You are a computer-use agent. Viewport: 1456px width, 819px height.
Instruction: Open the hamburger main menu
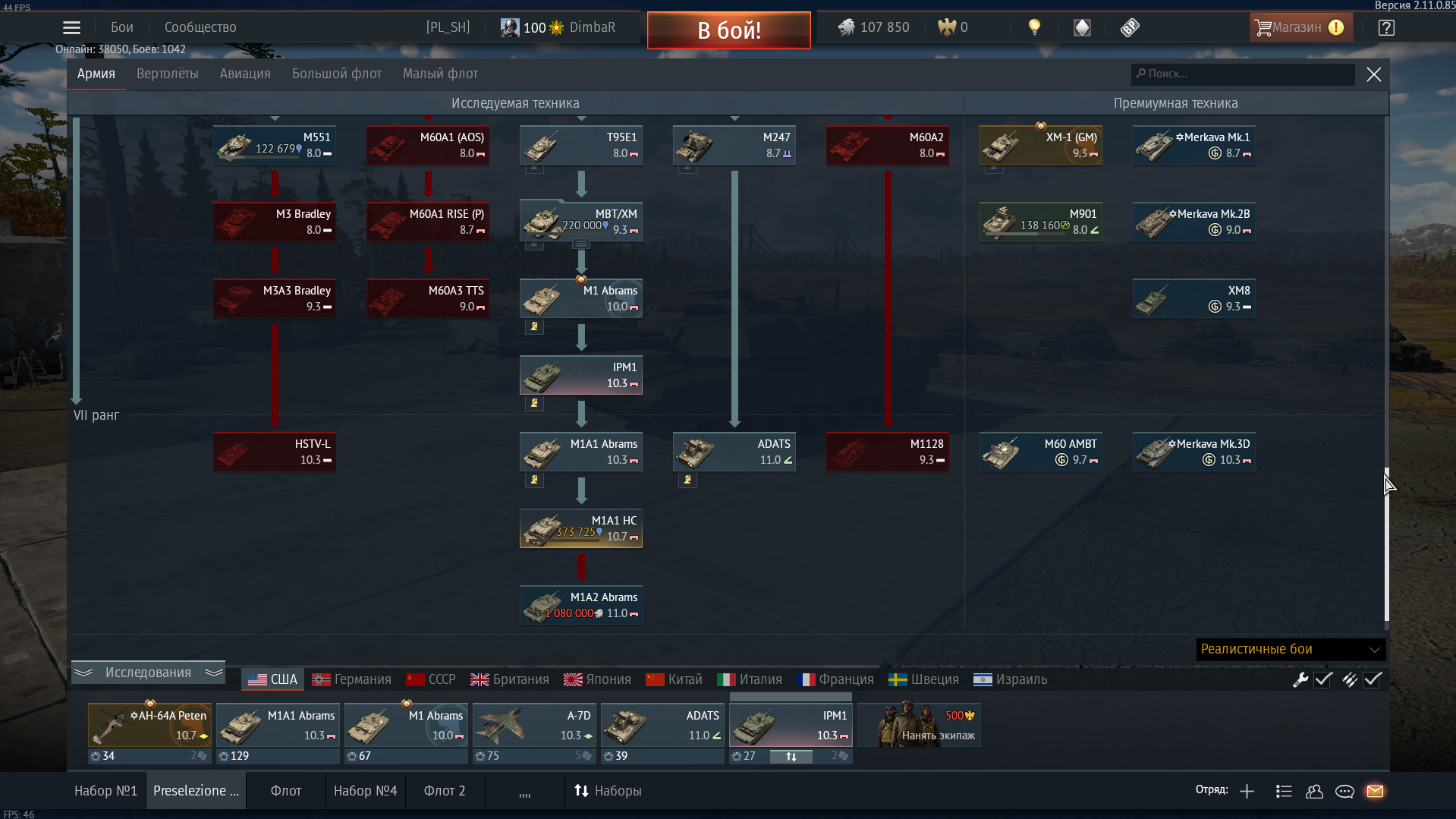tap(71, 28)
